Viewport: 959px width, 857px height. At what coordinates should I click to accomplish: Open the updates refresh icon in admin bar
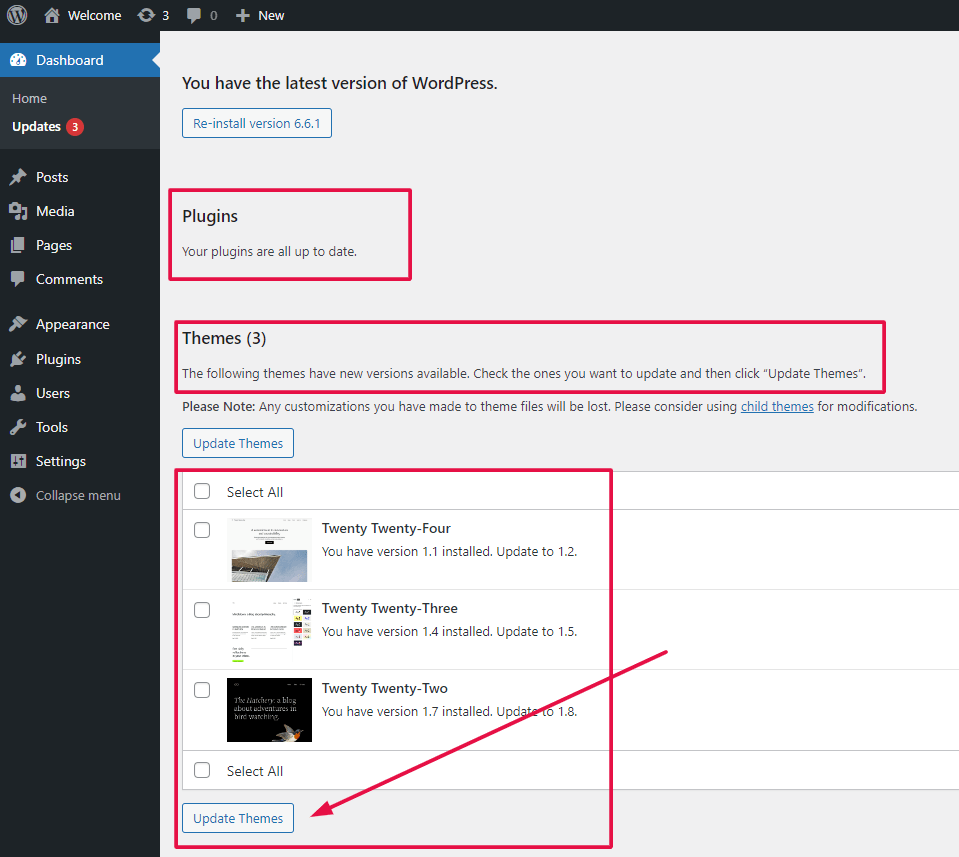[146, 15]
